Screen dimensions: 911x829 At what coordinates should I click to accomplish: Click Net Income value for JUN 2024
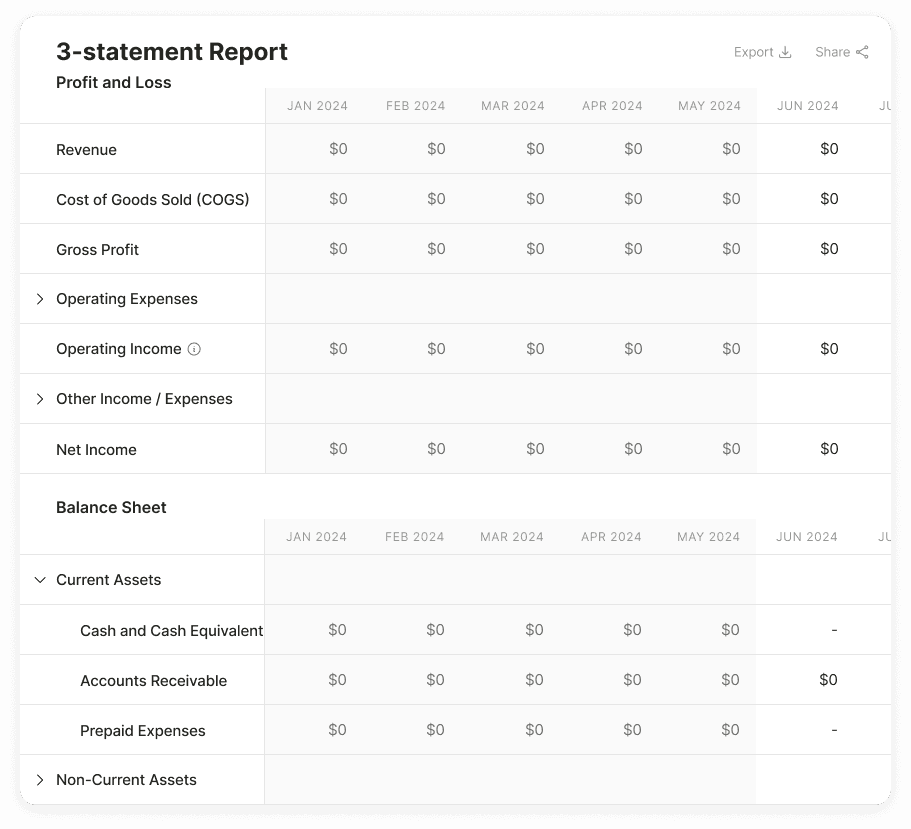(829, 449)
